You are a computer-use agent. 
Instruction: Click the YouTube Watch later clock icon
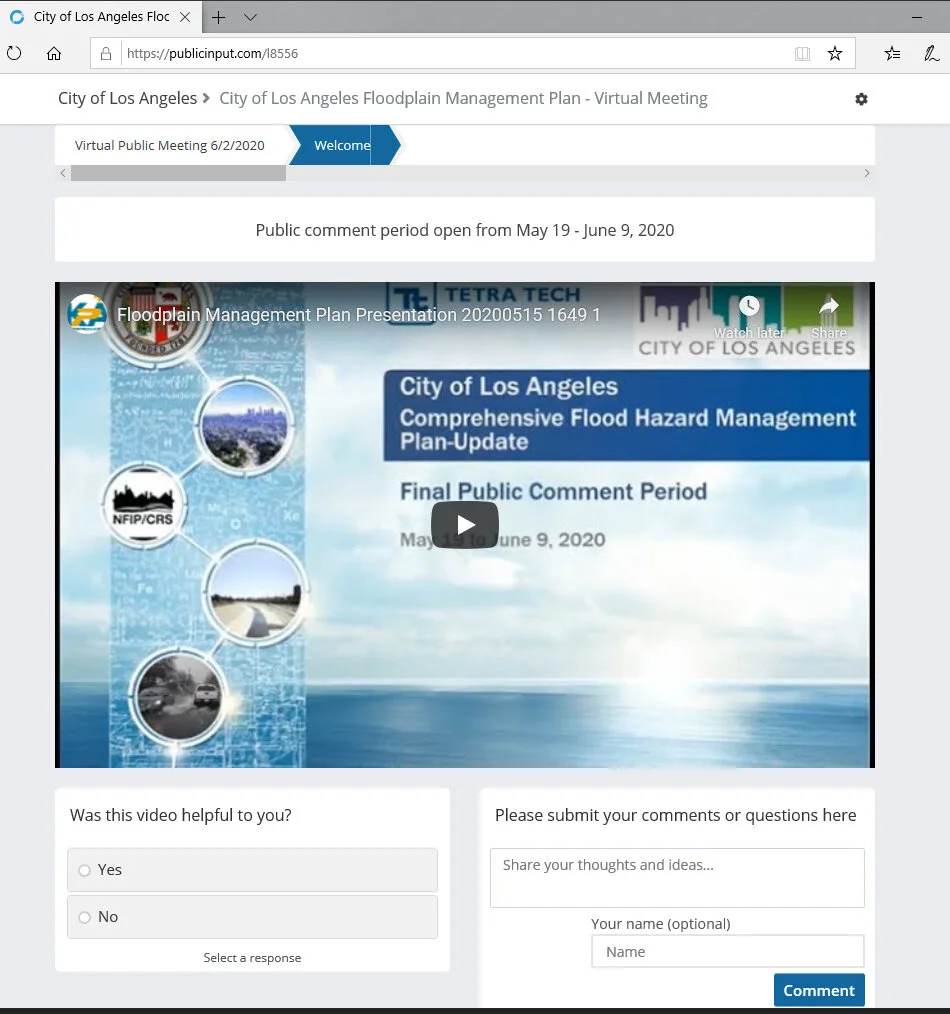pos(749,306)
